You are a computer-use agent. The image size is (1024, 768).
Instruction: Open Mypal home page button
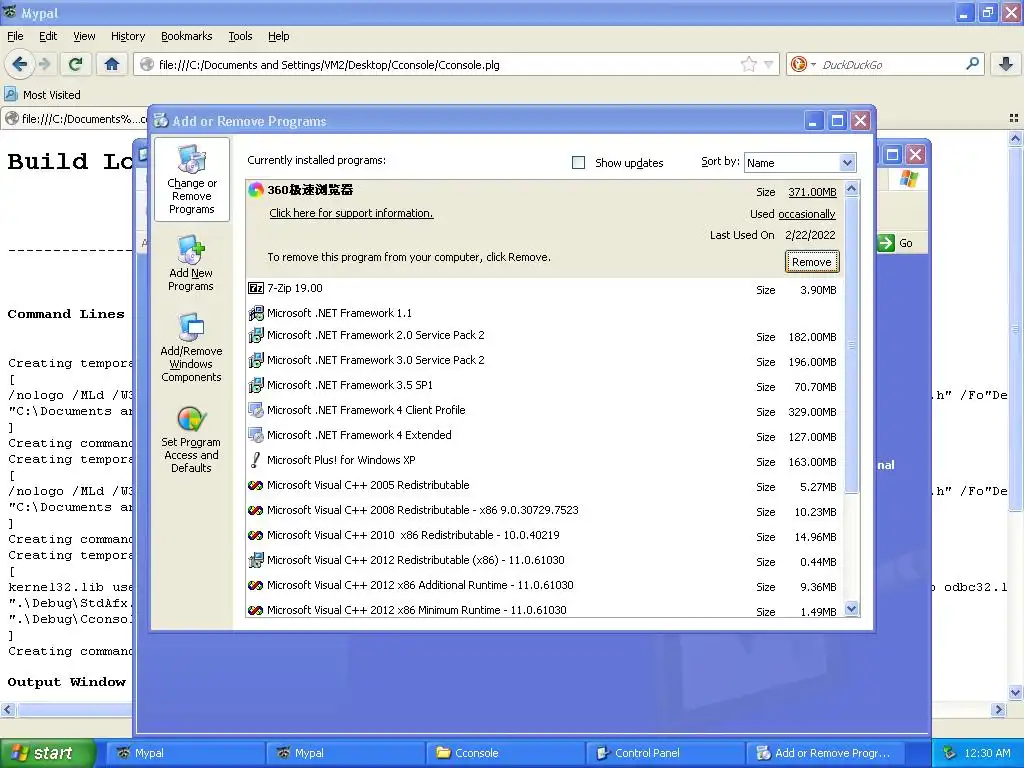(x=112, y=64)
